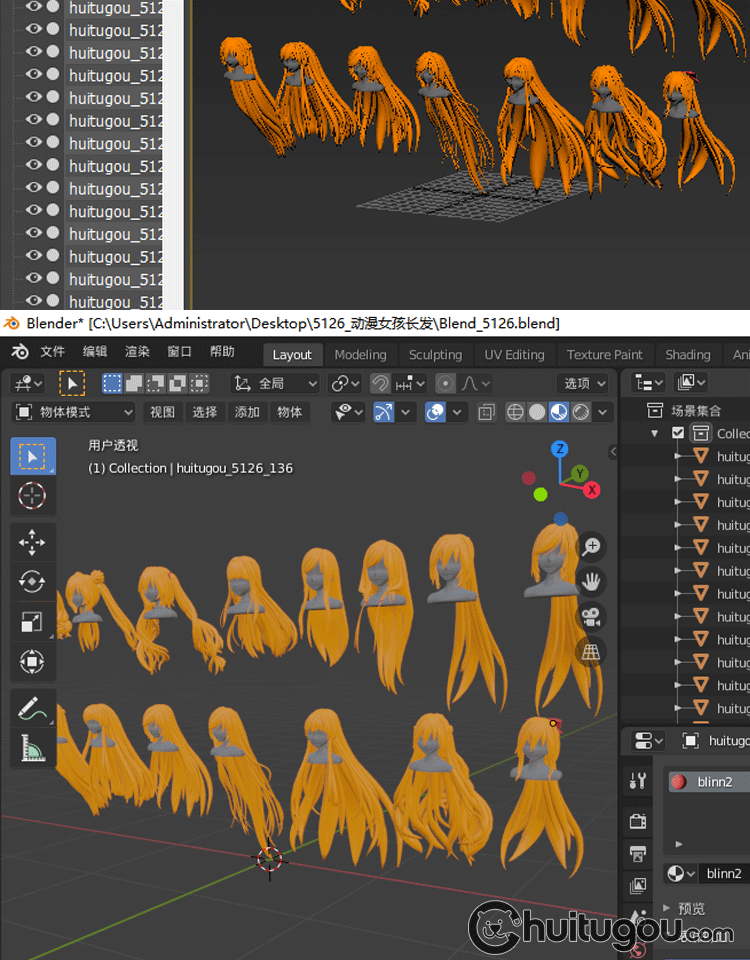Screen dimensions: 750x960
Task: Click the zoom magnifier viewport icon
Action: pos(592,546)
